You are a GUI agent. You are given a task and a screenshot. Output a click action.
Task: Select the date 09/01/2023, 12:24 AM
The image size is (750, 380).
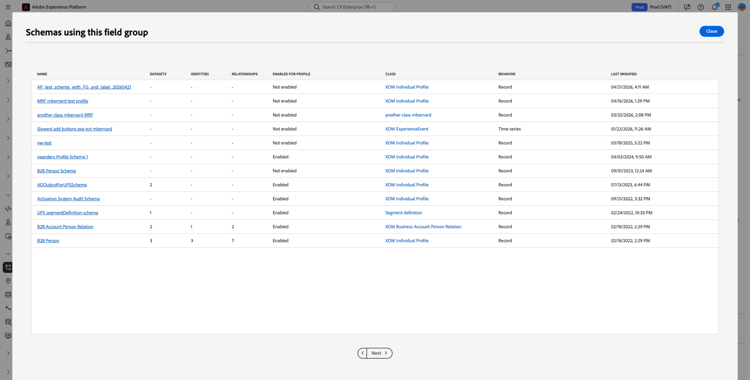[x=631, y=171]
